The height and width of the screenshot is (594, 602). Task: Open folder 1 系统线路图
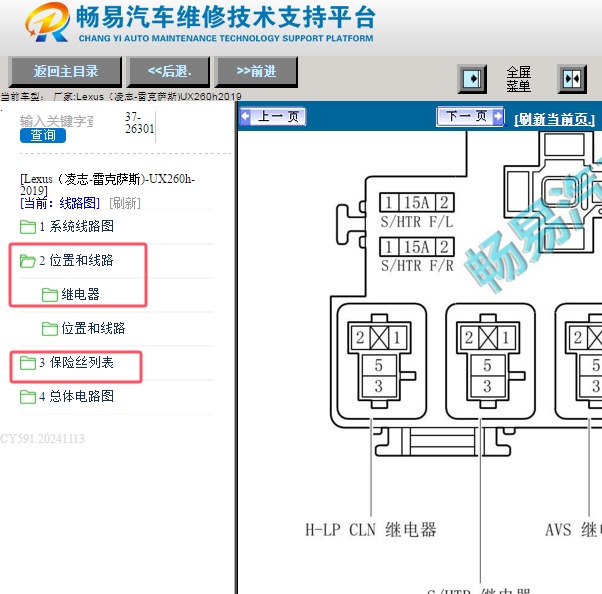[x=76, y=227]
